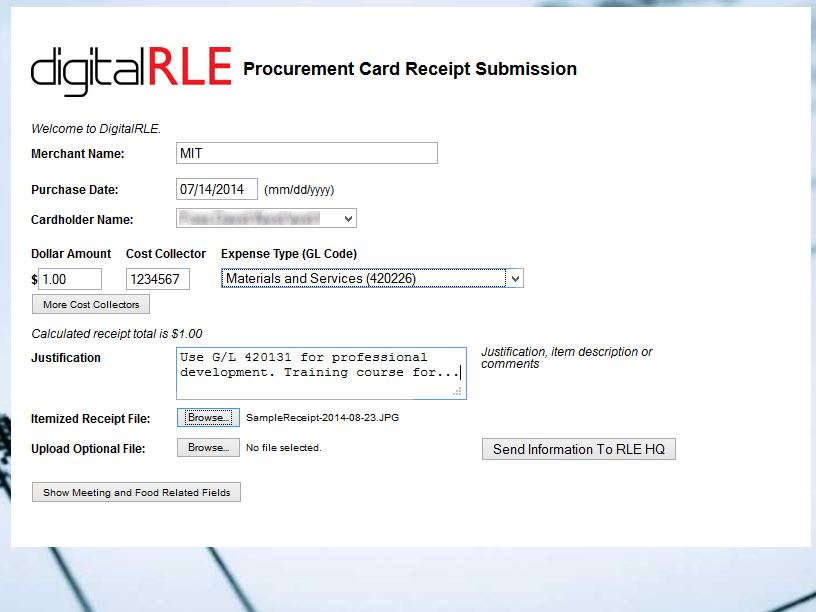Viewport: 816px width, 612px height.
Task: Browse for an Upload Optional File
Action: pyautogui.click(x=208, y=448)
